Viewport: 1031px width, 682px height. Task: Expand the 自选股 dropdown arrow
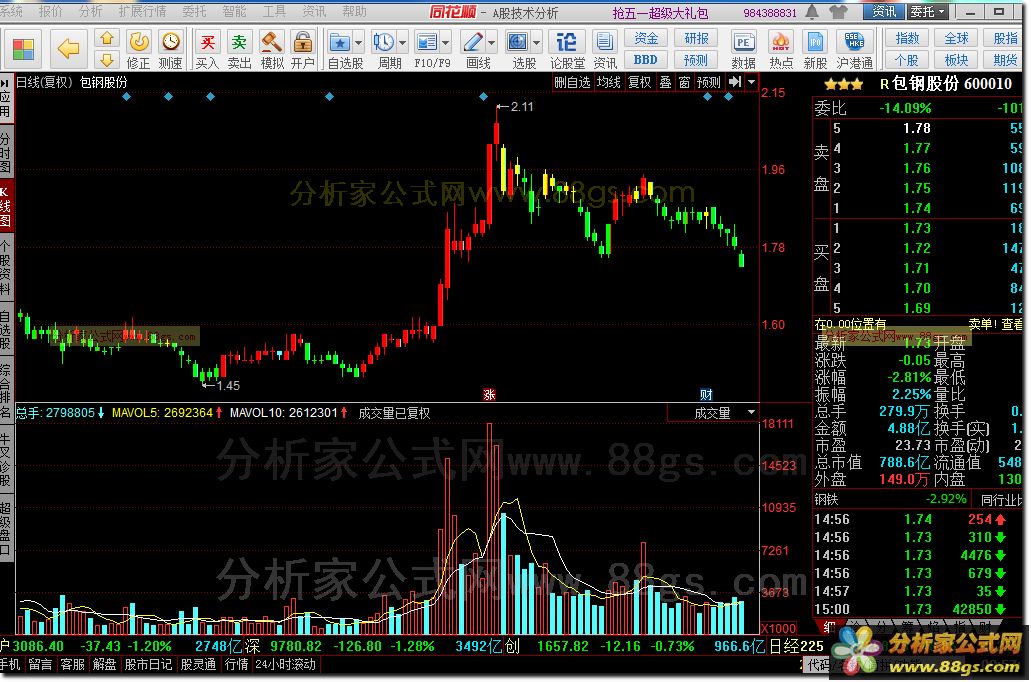click(x=358, y=43)
